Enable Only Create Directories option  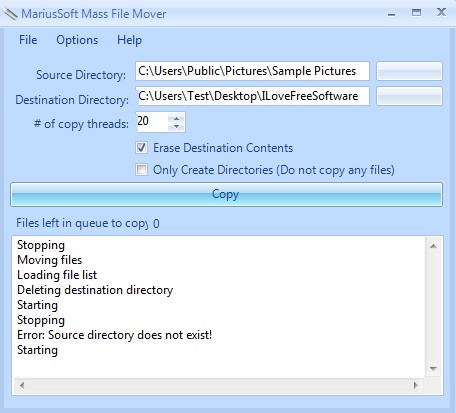click(141, 170)
